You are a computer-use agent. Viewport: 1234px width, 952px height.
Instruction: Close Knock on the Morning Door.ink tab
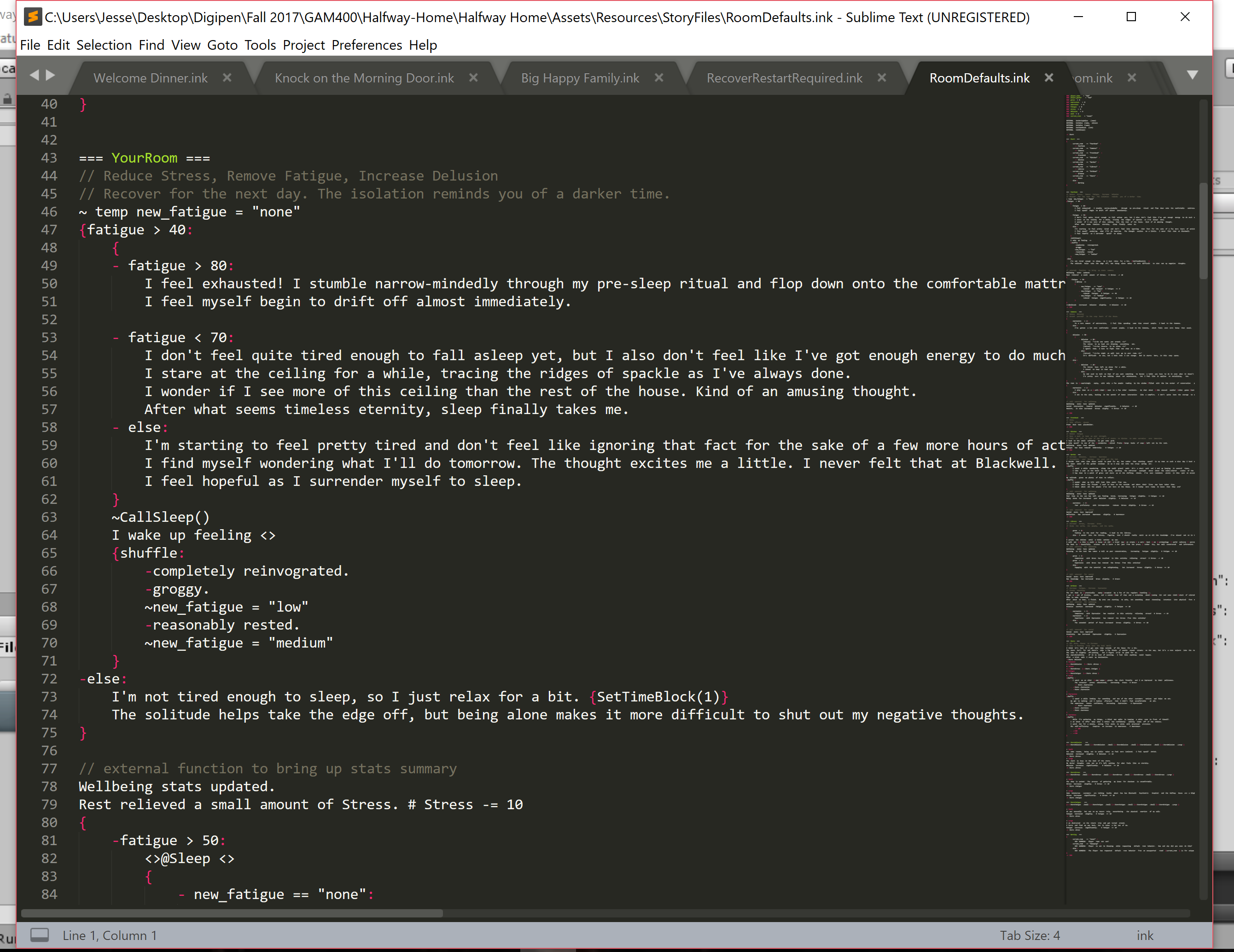tap(473, 77)
